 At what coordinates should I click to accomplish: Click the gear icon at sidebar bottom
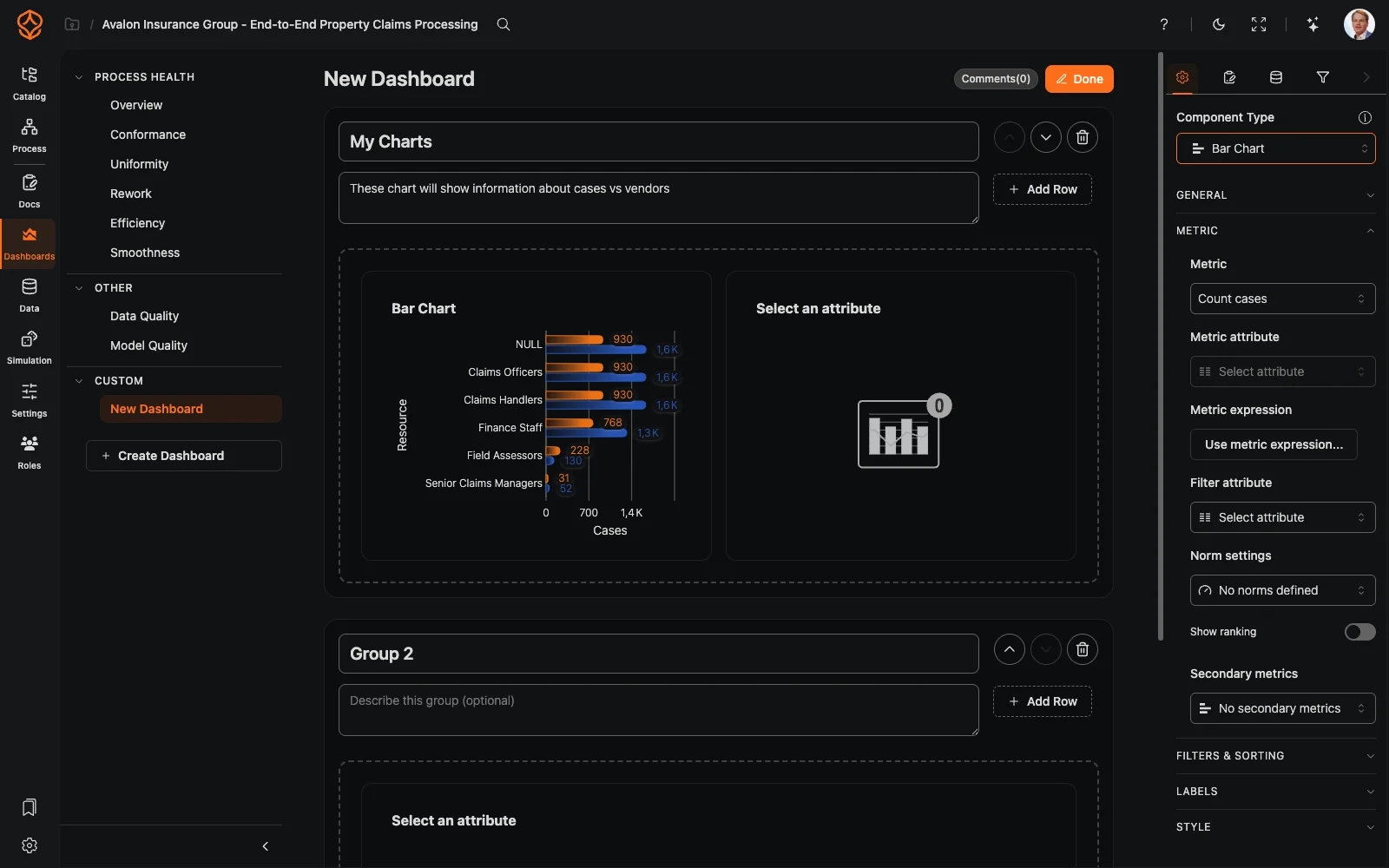tap(30, 845)
